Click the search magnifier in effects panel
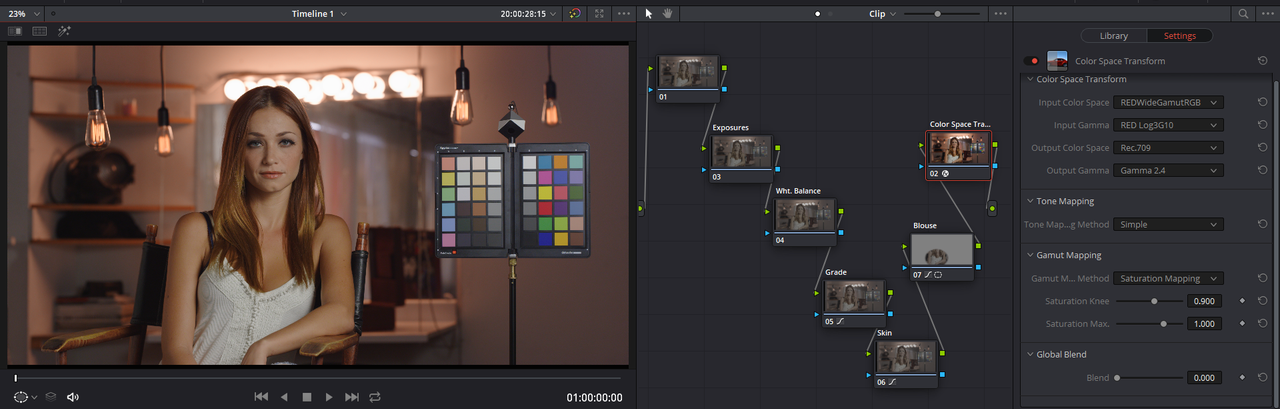Viewport: 1280px width, 409px height. 1243,14
